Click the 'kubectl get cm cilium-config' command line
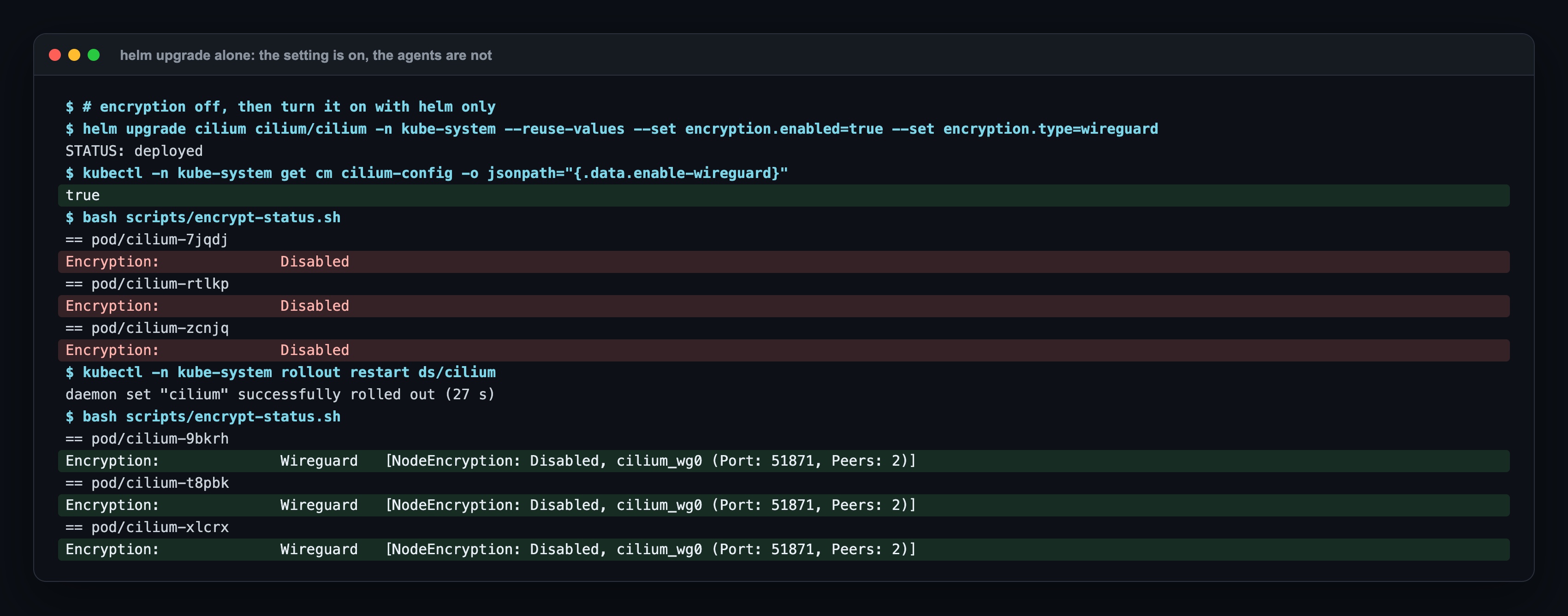 427,173
